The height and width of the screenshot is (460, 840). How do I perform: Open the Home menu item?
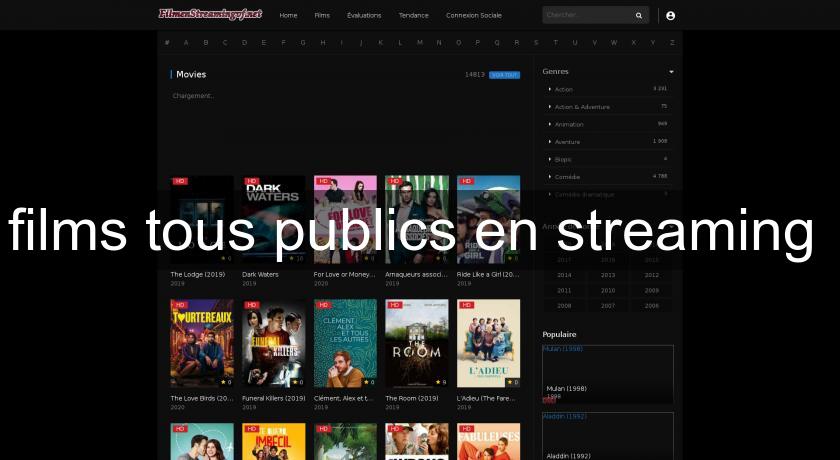pyautogui.click(x=288, y=16)
